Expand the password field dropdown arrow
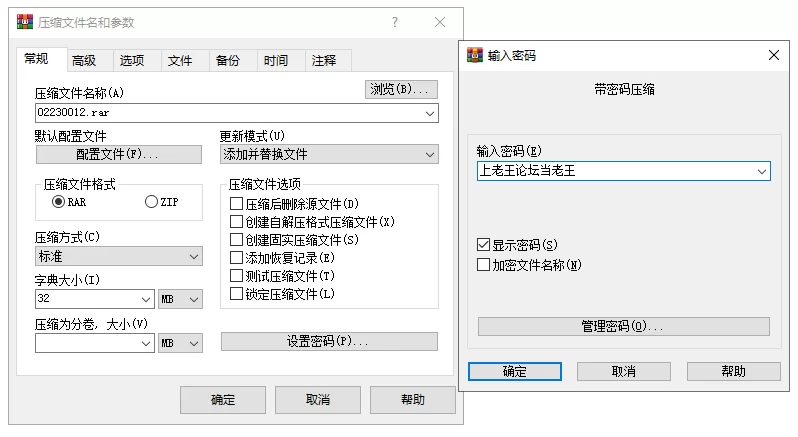Viewport: 798px width, 437px height. tap(762, 171)
